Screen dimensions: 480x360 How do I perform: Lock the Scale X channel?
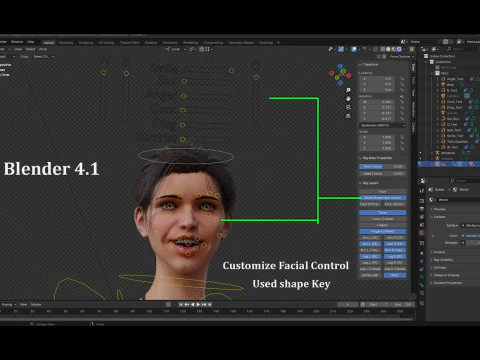[x=402, y=137]
